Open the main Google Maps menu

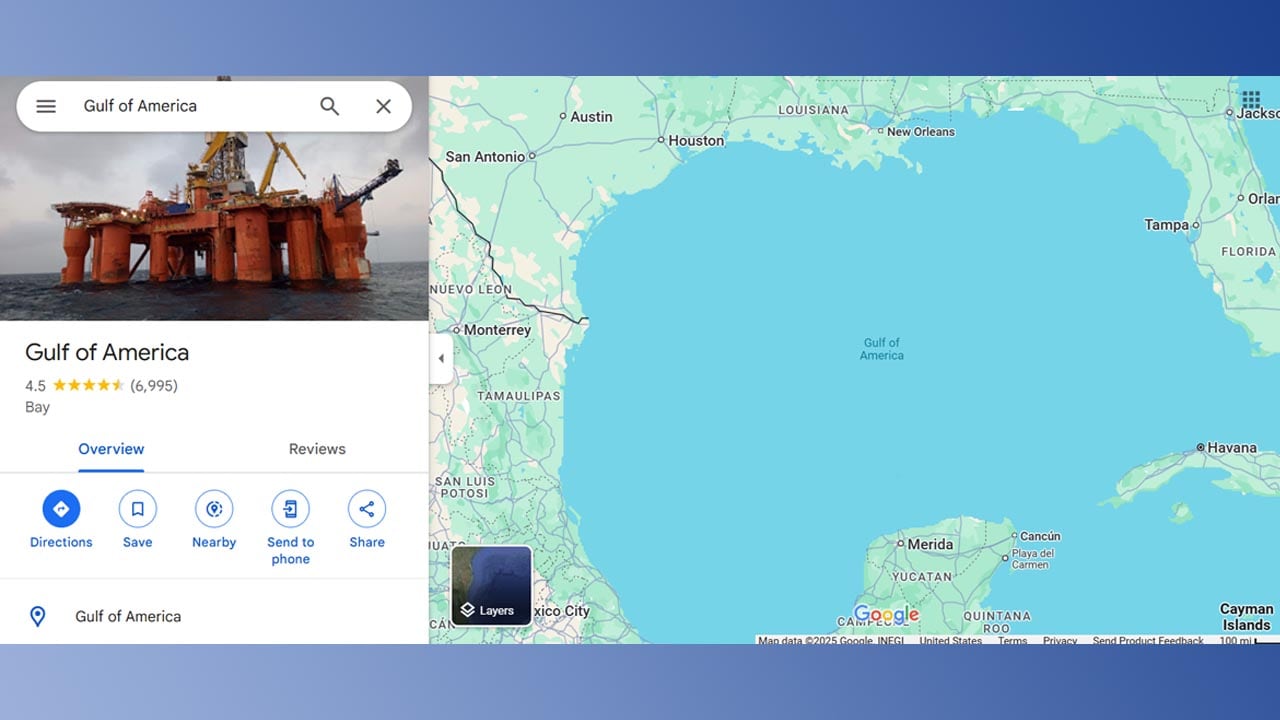click(x=45, y=105)
